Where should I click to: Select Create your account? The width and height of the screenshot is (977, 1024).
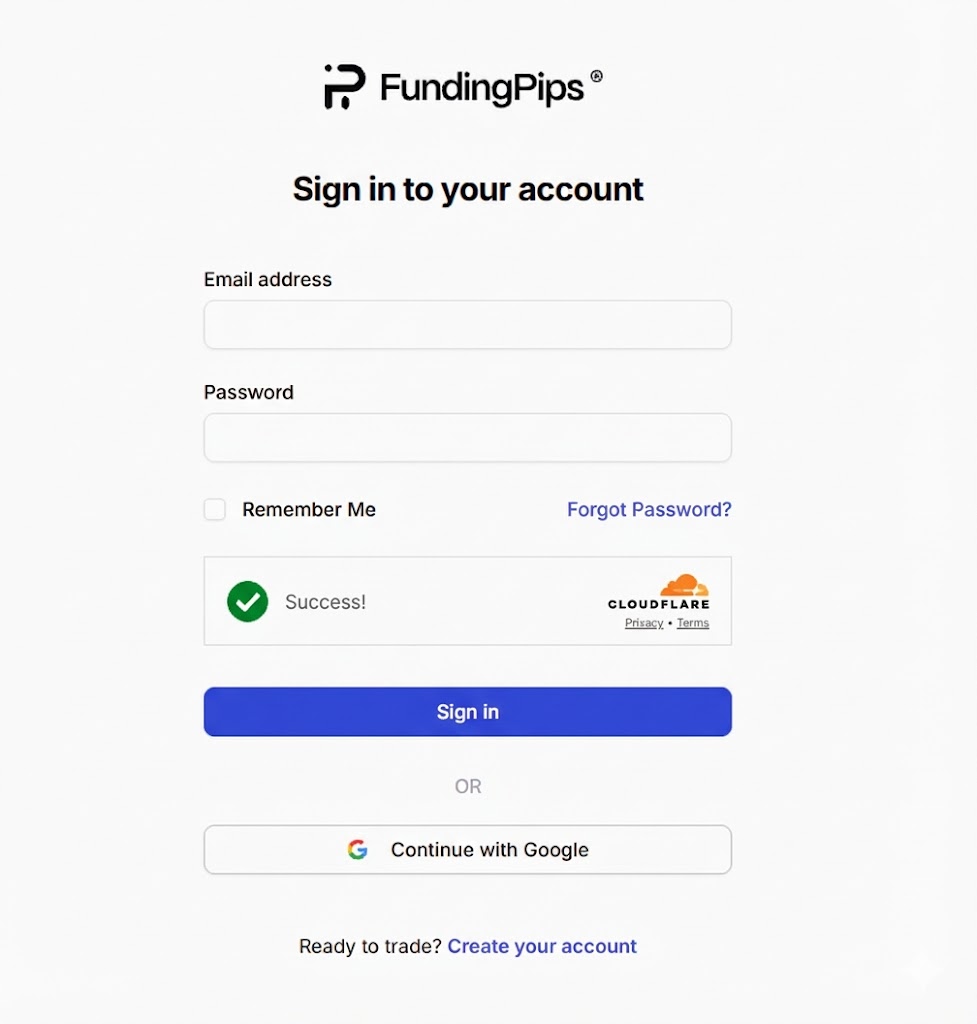point(542,945)
